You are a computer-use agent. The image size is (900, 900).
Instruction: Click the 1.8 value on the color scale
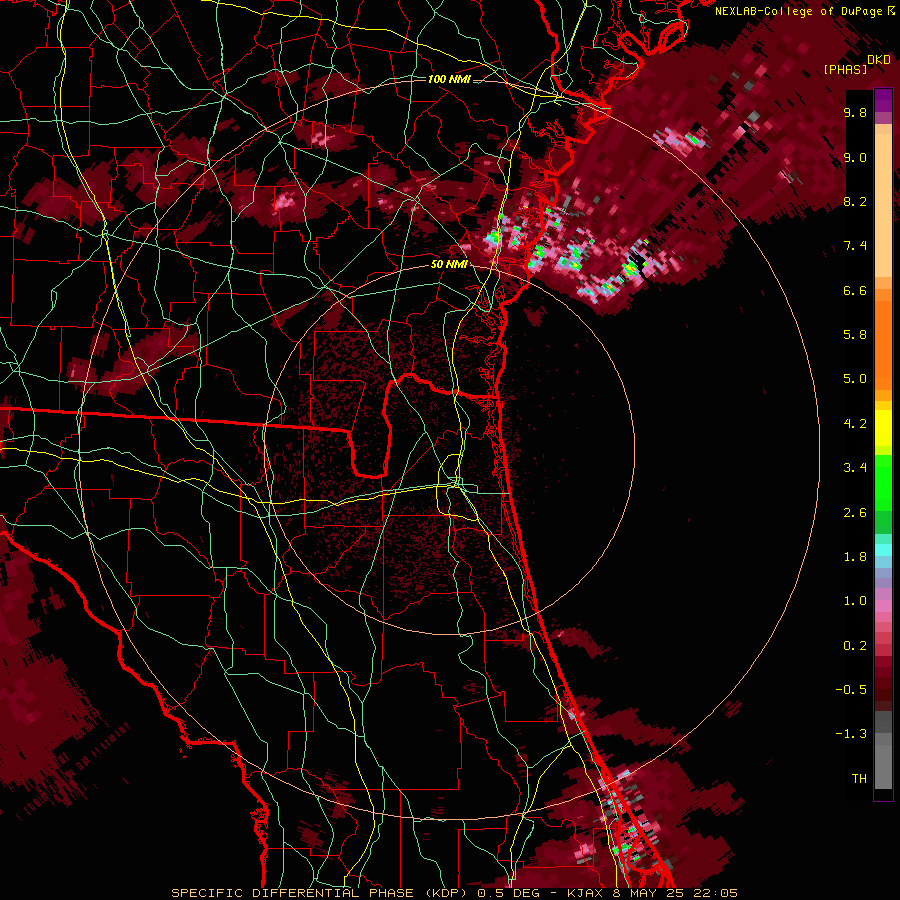(855, 557)
